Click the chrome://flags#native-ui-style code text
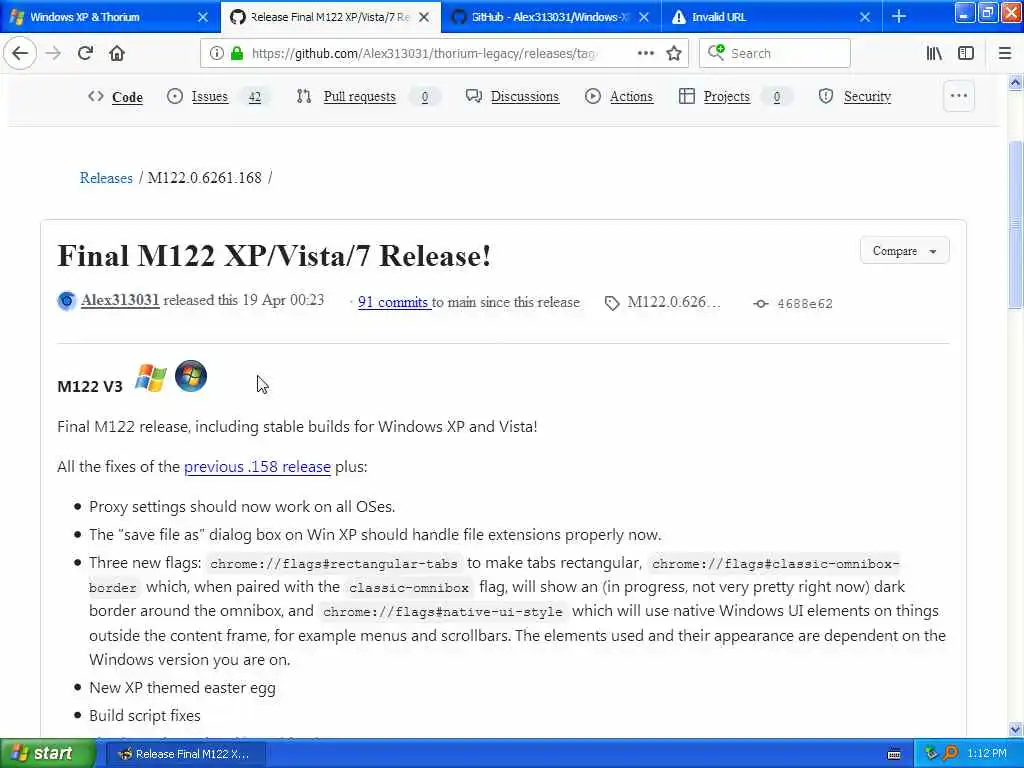Image resolution: width=1024 pixels, height=768 pixels. [443, 612]
